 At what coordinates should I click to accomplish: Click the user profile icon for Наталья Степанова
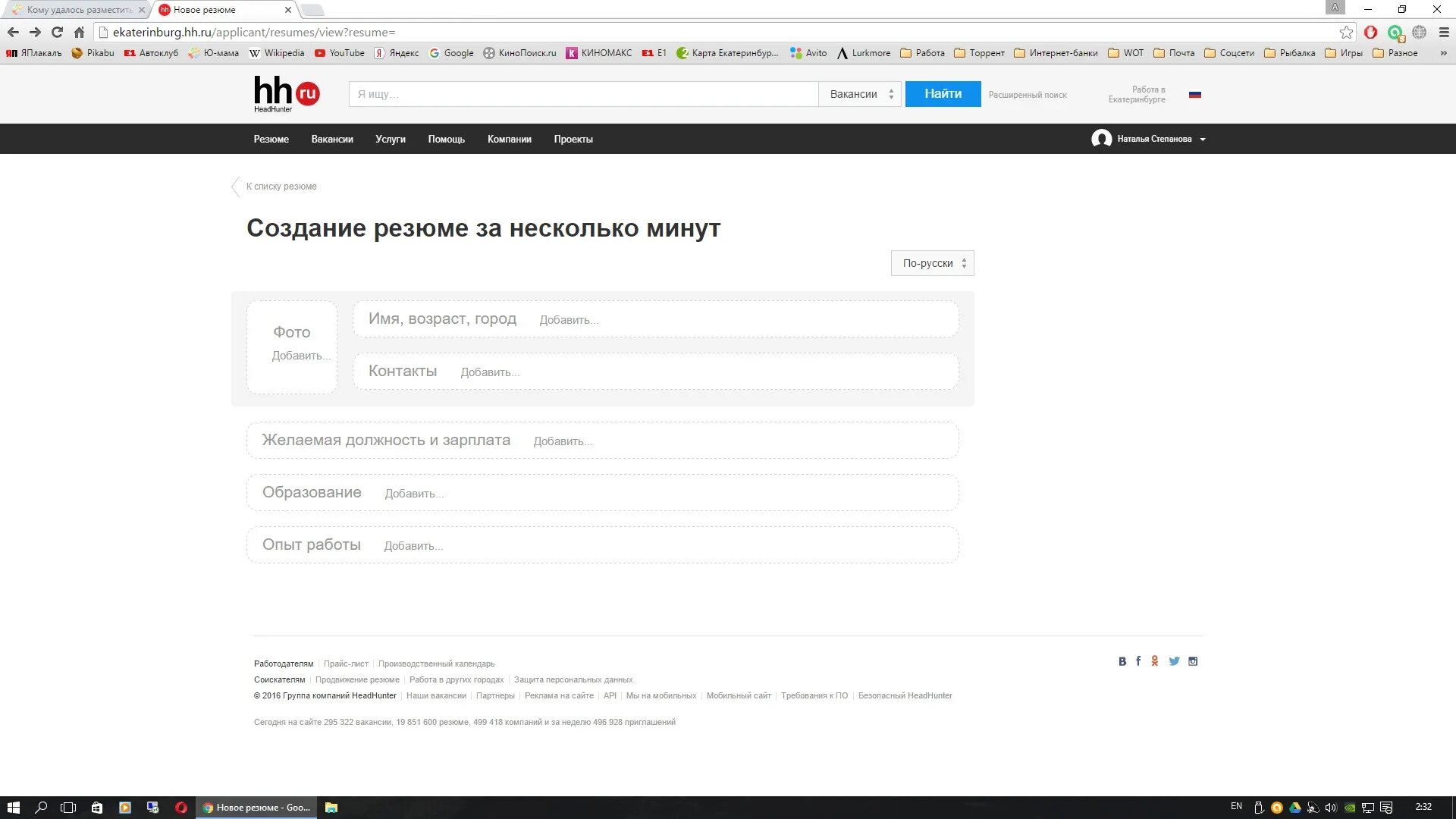tap(1100, 138)
